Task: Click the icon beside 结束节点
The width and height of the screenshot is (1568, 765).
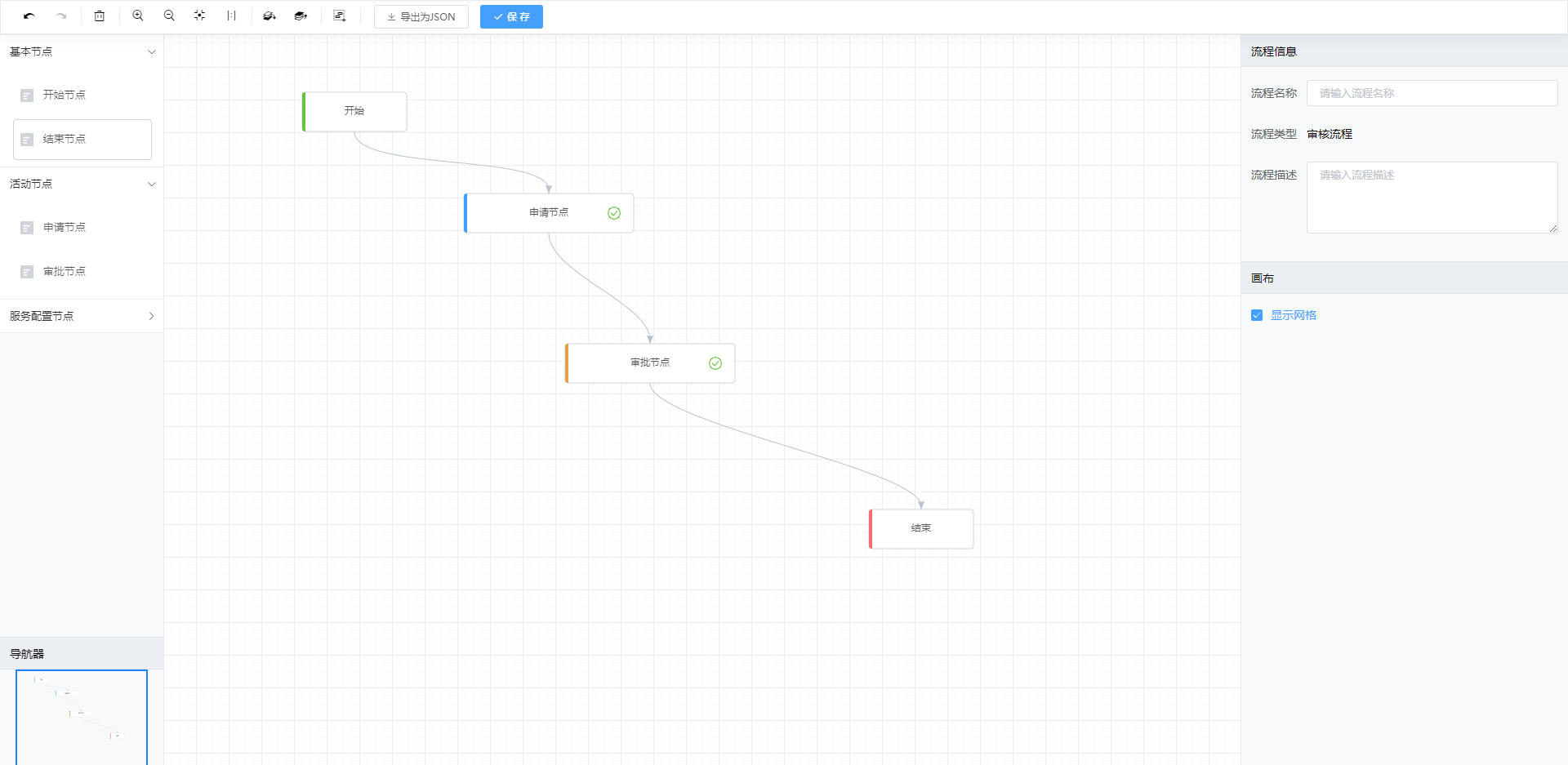Action: click(27, 140)
